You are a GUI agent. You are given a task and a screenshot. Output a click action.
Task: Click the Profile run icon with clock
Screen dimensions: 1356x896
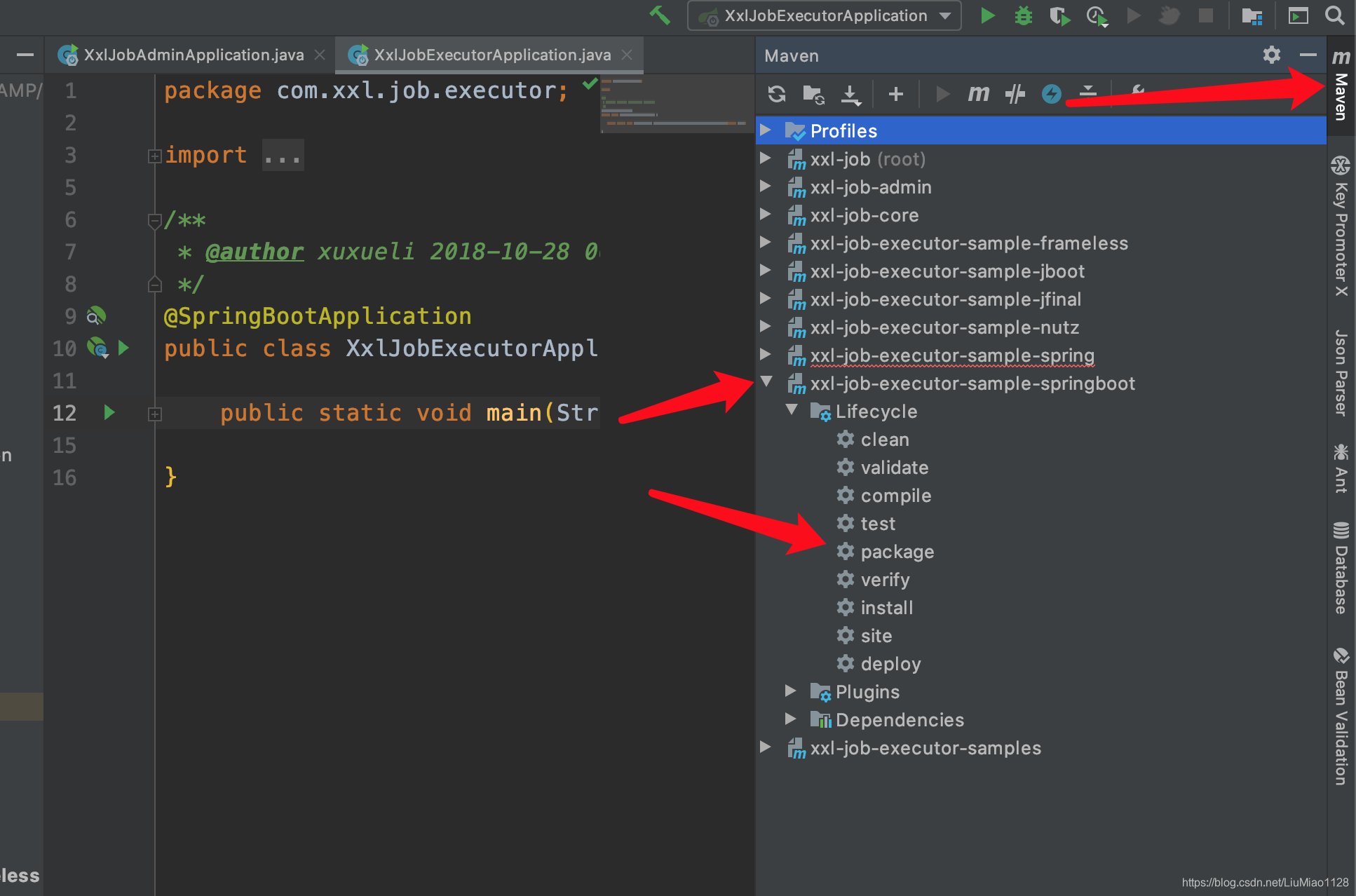point(1097,15)
